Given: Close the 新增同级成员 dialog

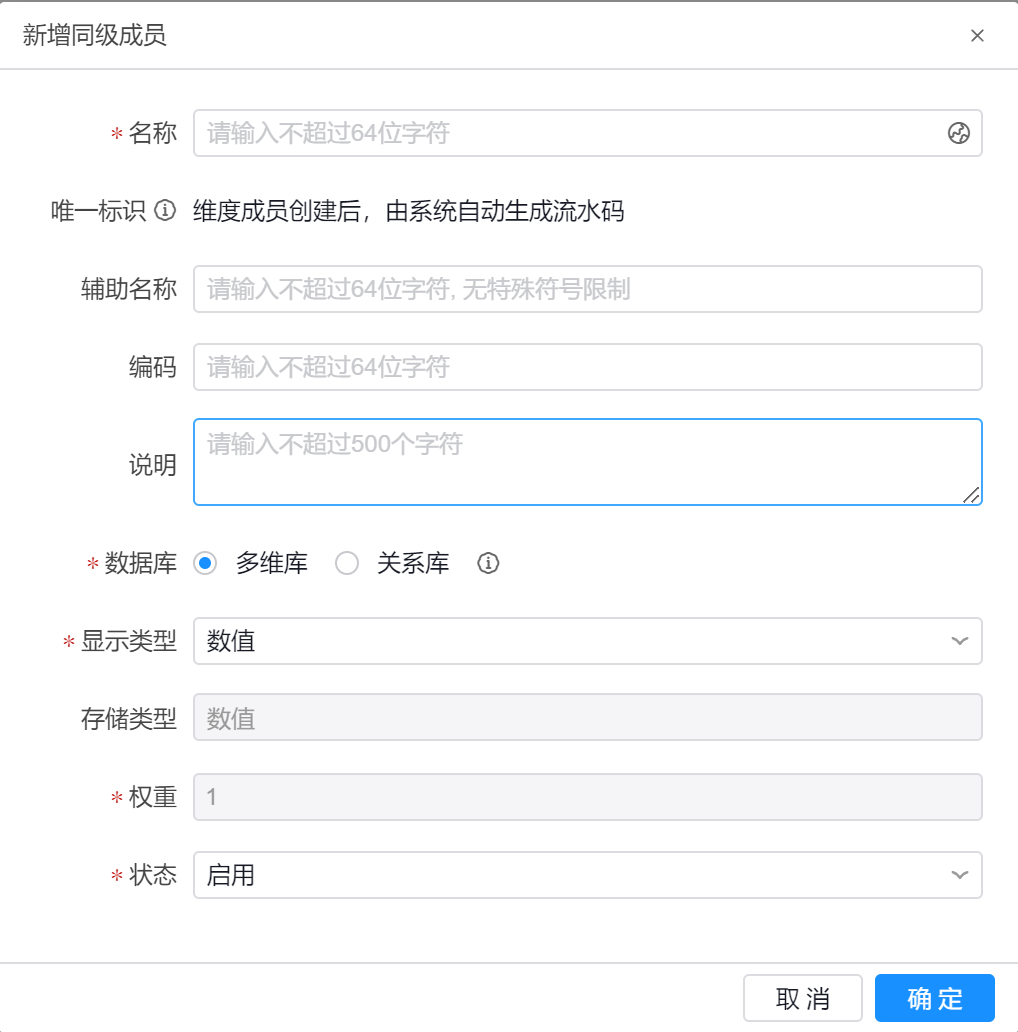Looking at the screenshot, I should 977,36.
